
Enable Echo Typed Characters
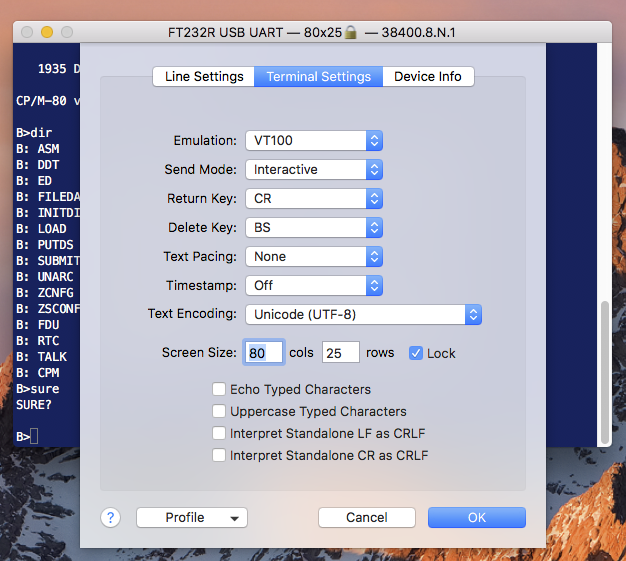[219, 389]
